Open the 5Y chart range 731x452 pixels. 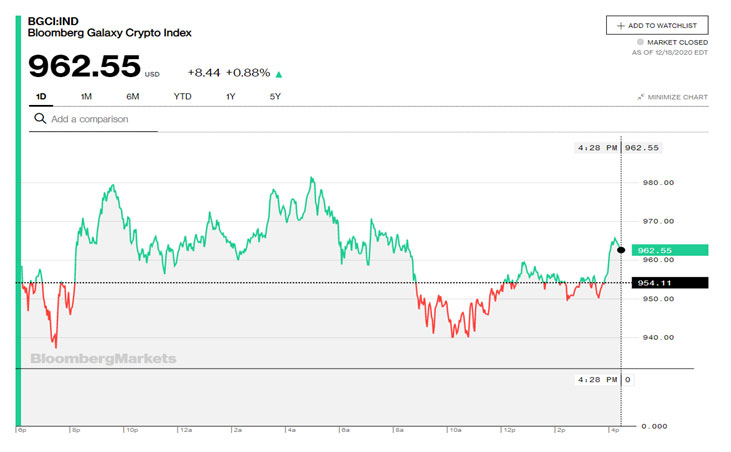275,96
